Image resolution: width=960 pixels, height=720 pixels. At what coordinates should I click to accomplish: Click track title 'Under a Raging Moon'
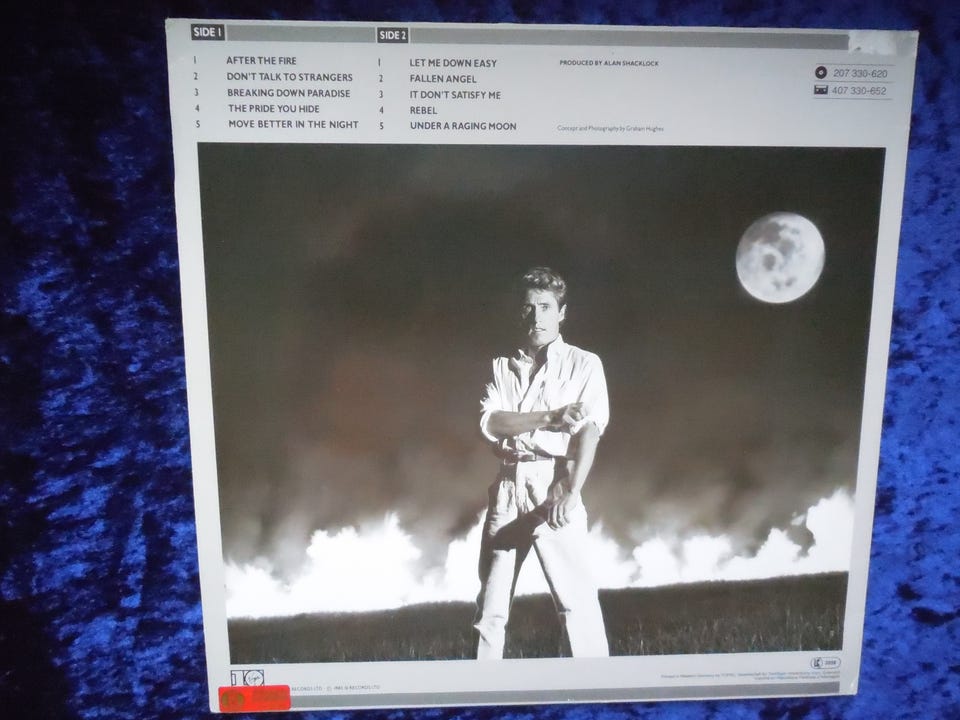(463, 126)
